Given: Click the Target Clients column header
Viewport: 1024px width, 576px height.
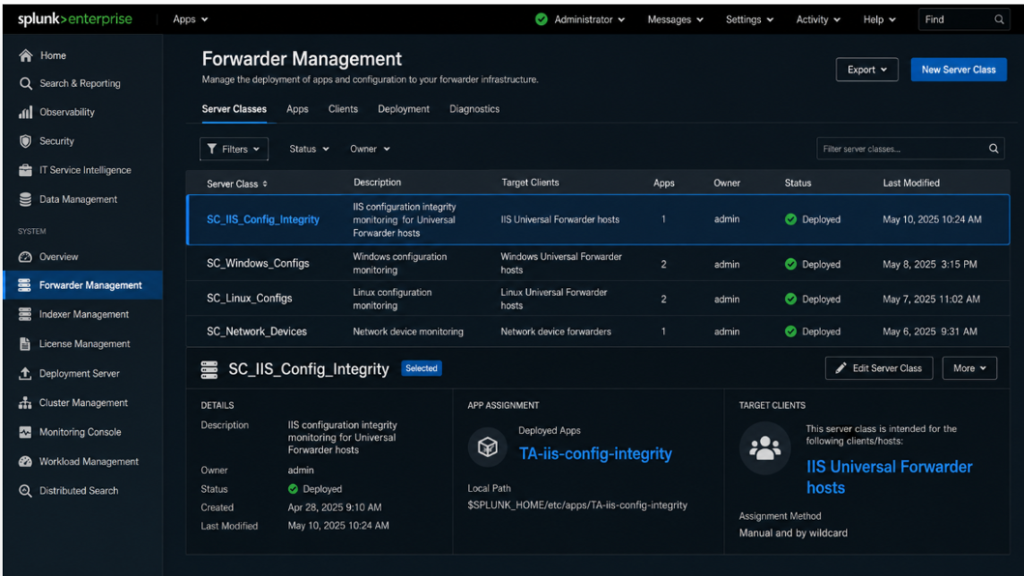Looking at the screenshot, I should [530, 183].
